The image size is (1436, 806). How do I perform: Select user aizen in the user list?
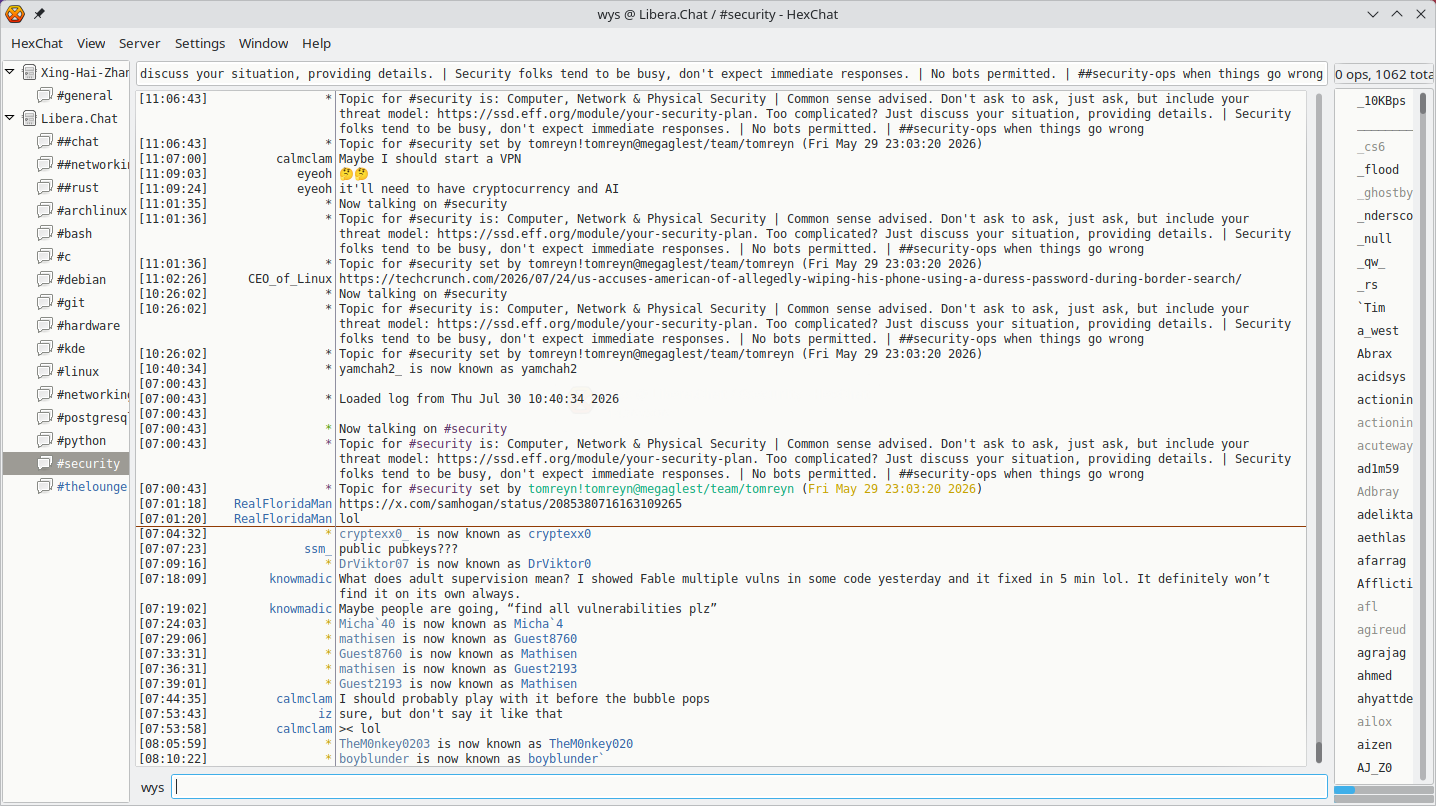1374,745
